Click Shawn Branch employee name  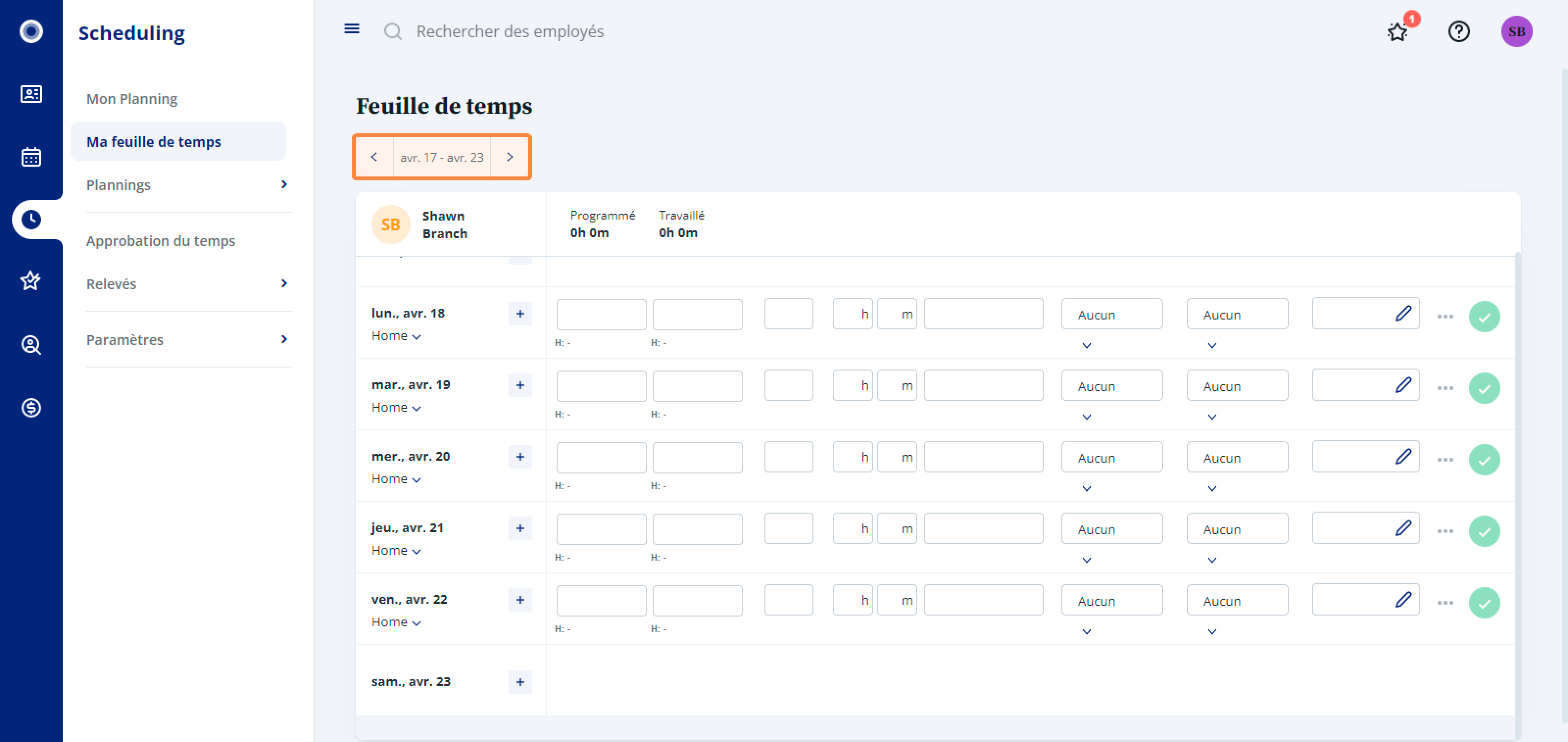(x=444, y=224)
